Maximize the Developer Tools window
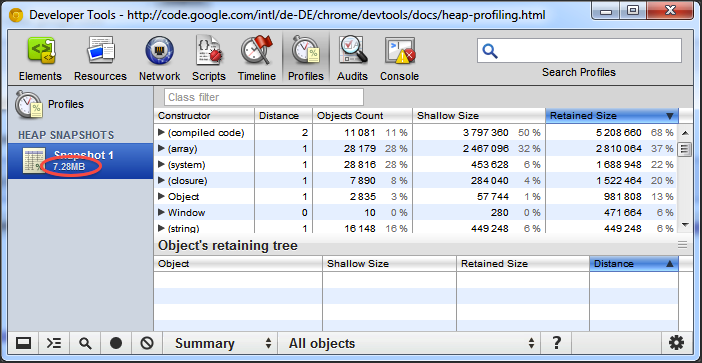Screen dimensions: 702x363 click(x=632, y=10)
